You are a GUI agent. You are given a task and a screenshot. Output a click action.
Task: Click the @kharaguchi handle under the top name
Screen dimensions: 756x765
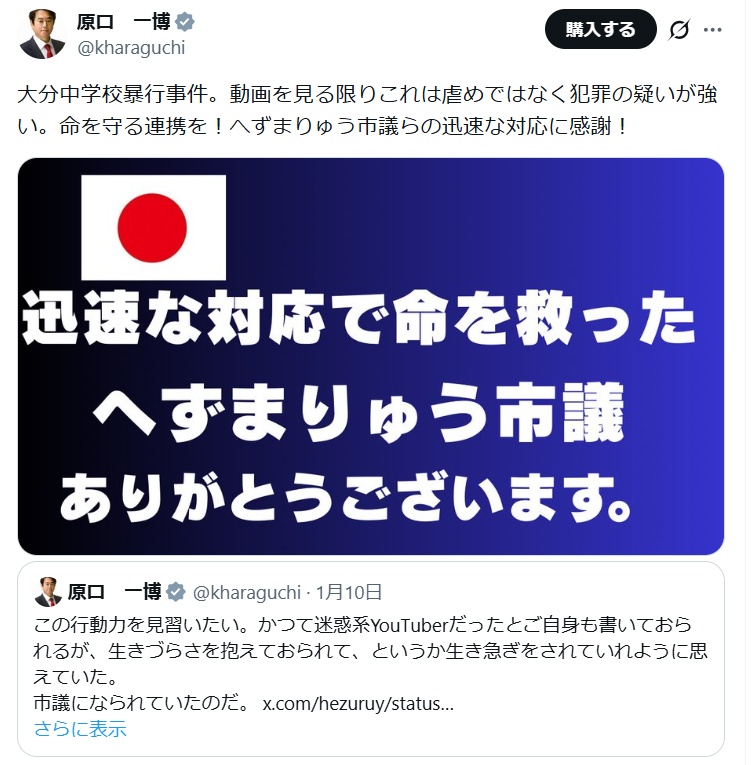(x=131, y=48)
